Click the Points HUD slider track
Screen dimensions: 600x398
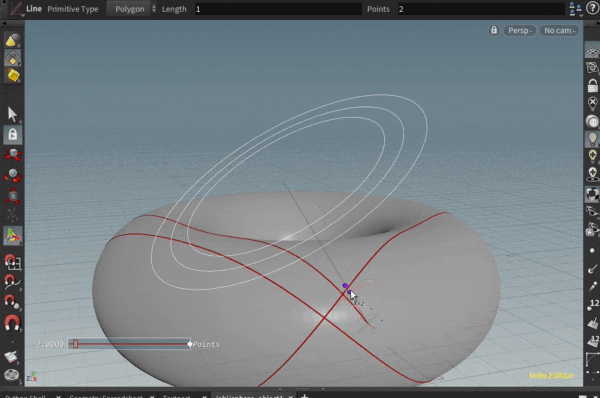[x=129, y=344]
